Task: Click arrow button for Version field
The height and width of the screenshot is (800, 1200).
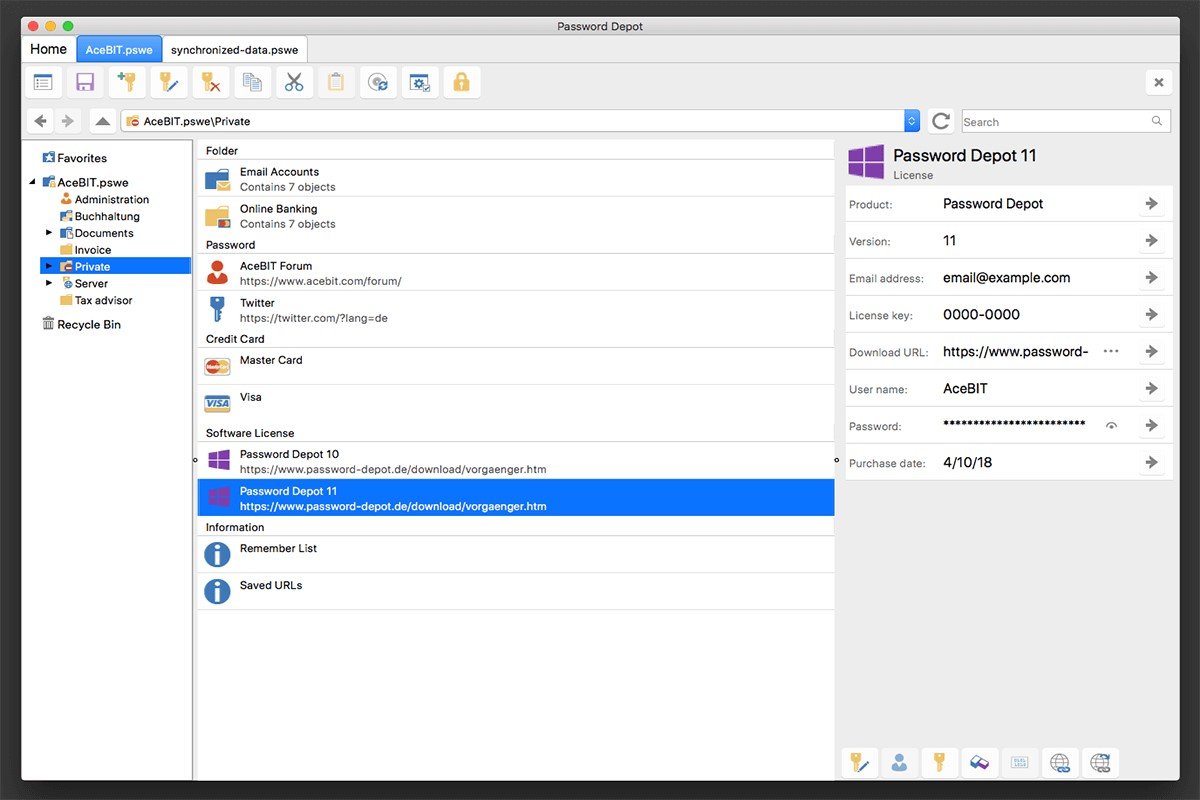Action: [x=1152, y=241]
